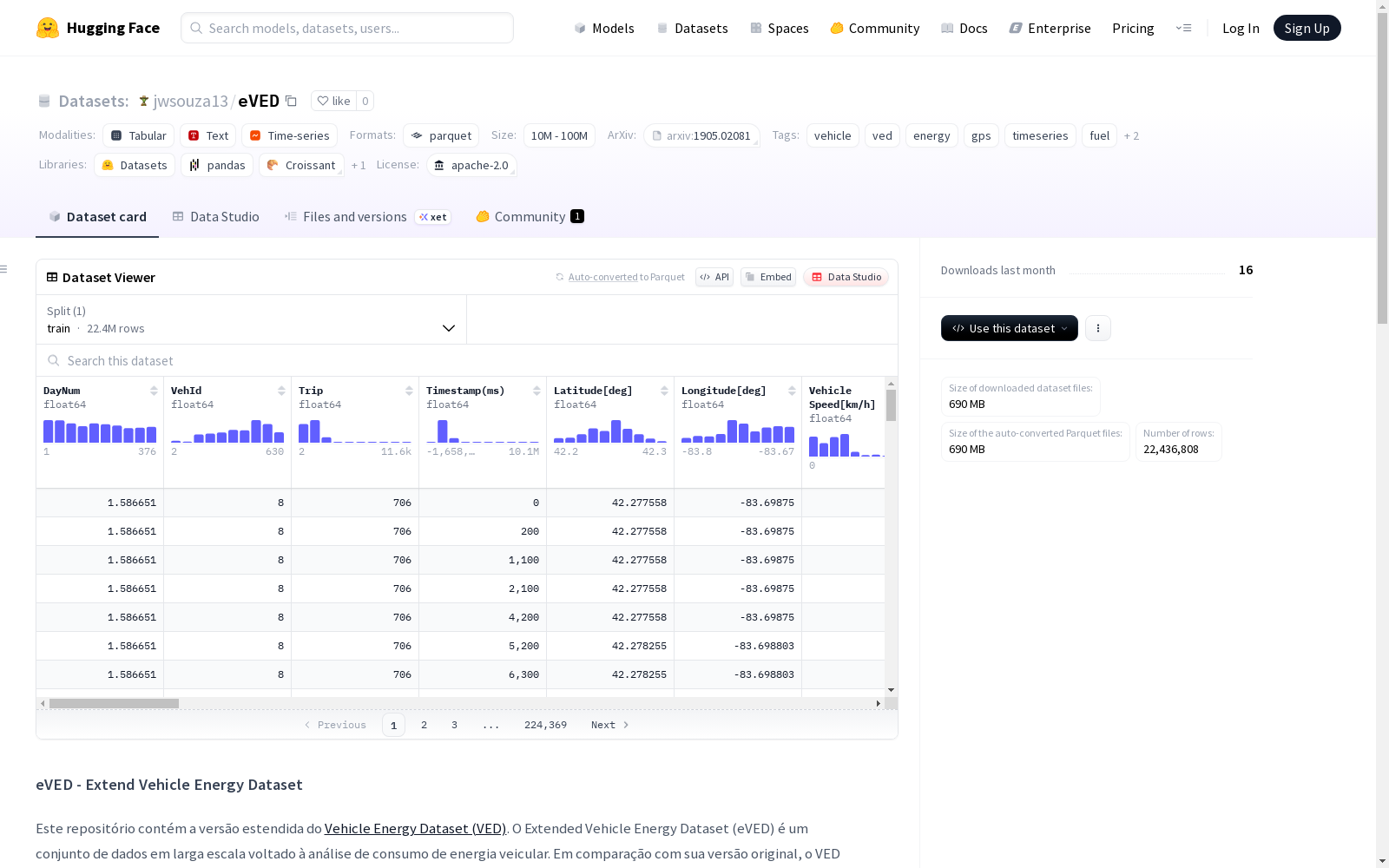Sort by the VehId column sort icon
The width and height of the screenshot is (1389, 868).
[281, 391]
